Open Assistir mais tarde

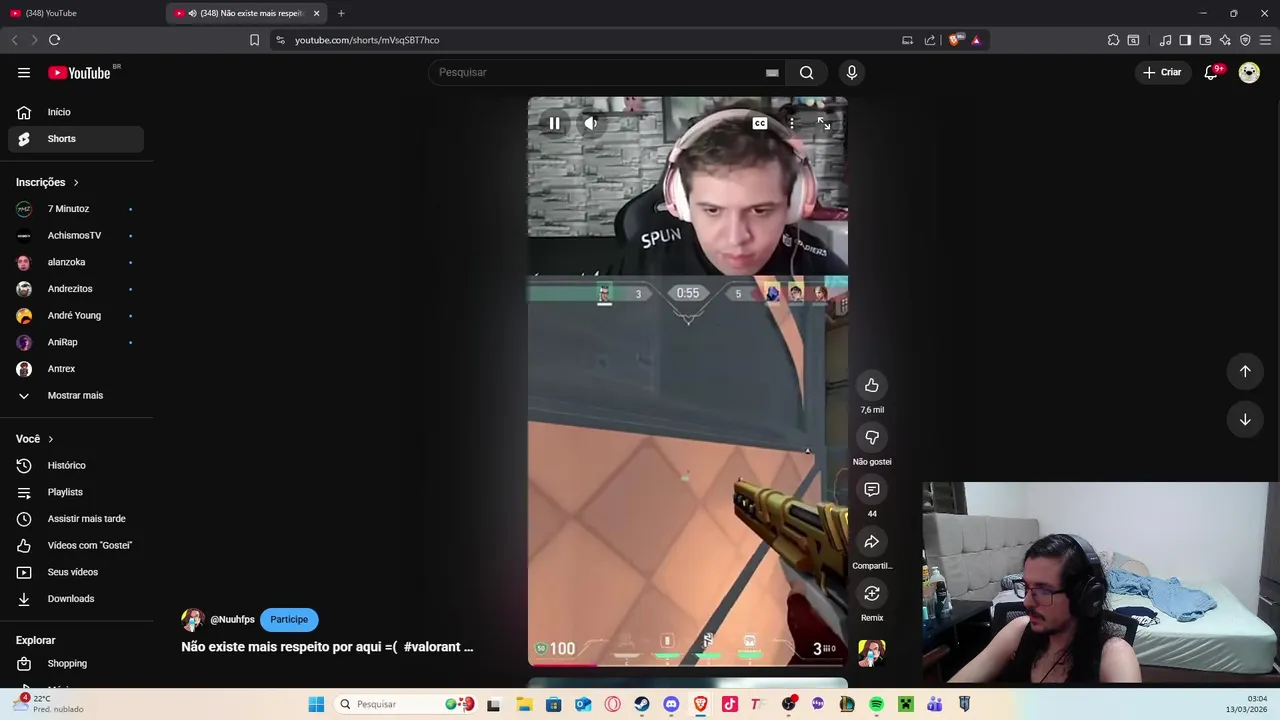click(x=76, y=519)
